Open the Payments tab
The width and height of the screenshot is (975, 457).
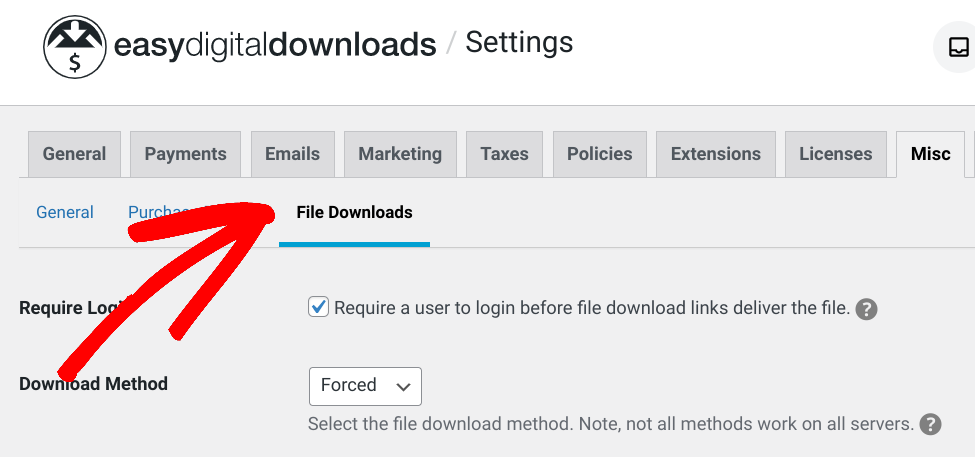pos(185,154)
